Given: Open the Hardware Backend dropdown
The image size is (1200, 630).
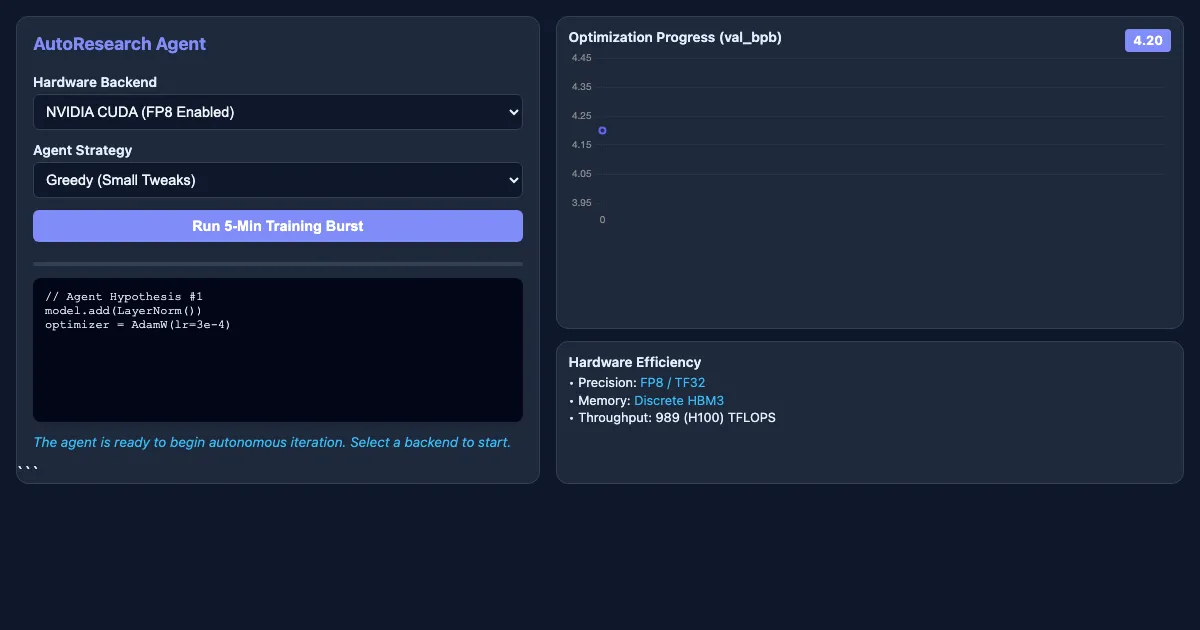Looking at the screenshot, I should pos(278,112).
